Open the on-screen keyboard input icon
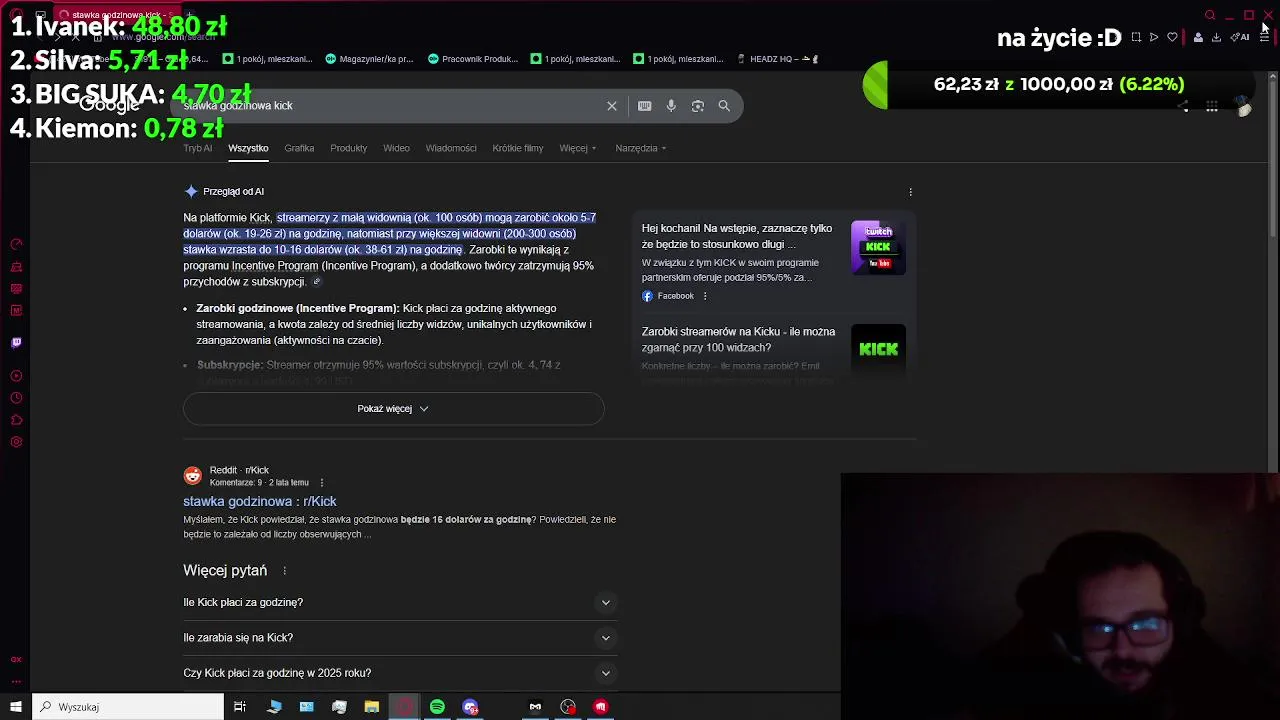 pos(645,106)
